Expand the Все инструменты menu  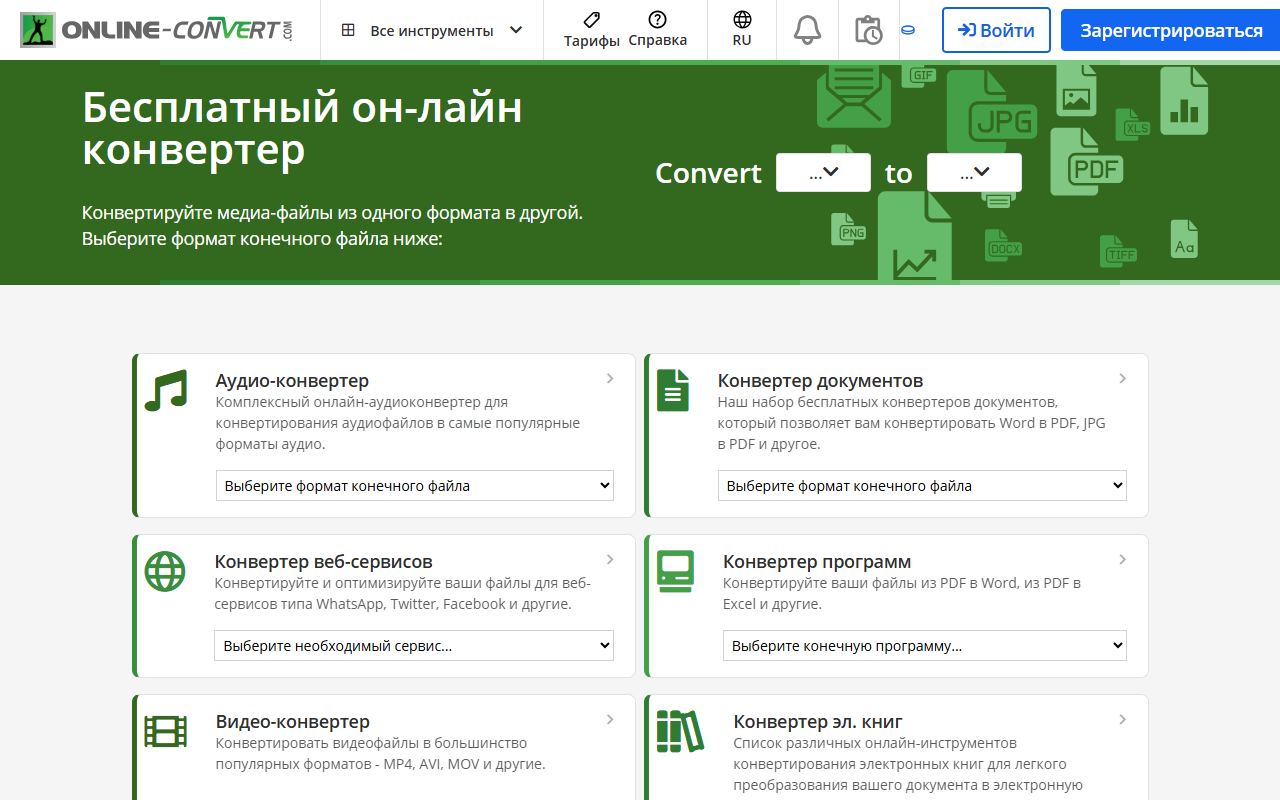point(432,30)
